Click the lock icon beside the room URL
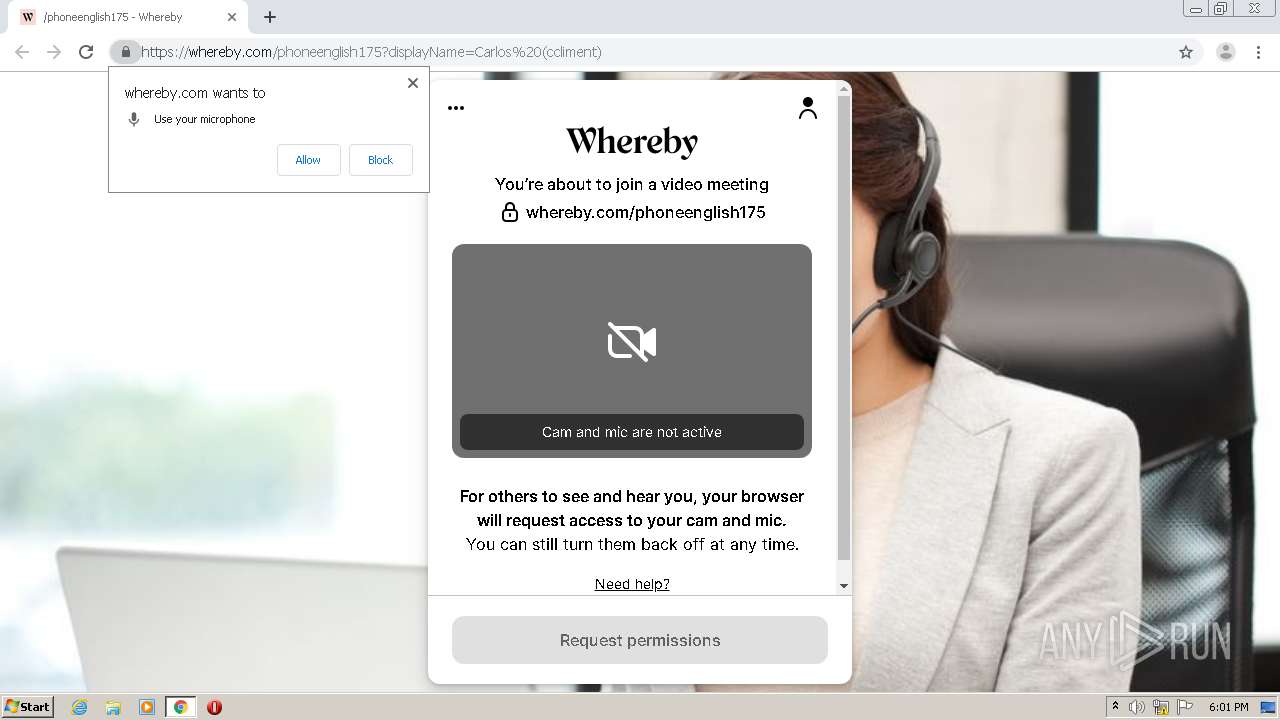 click(x=510, y=212)
